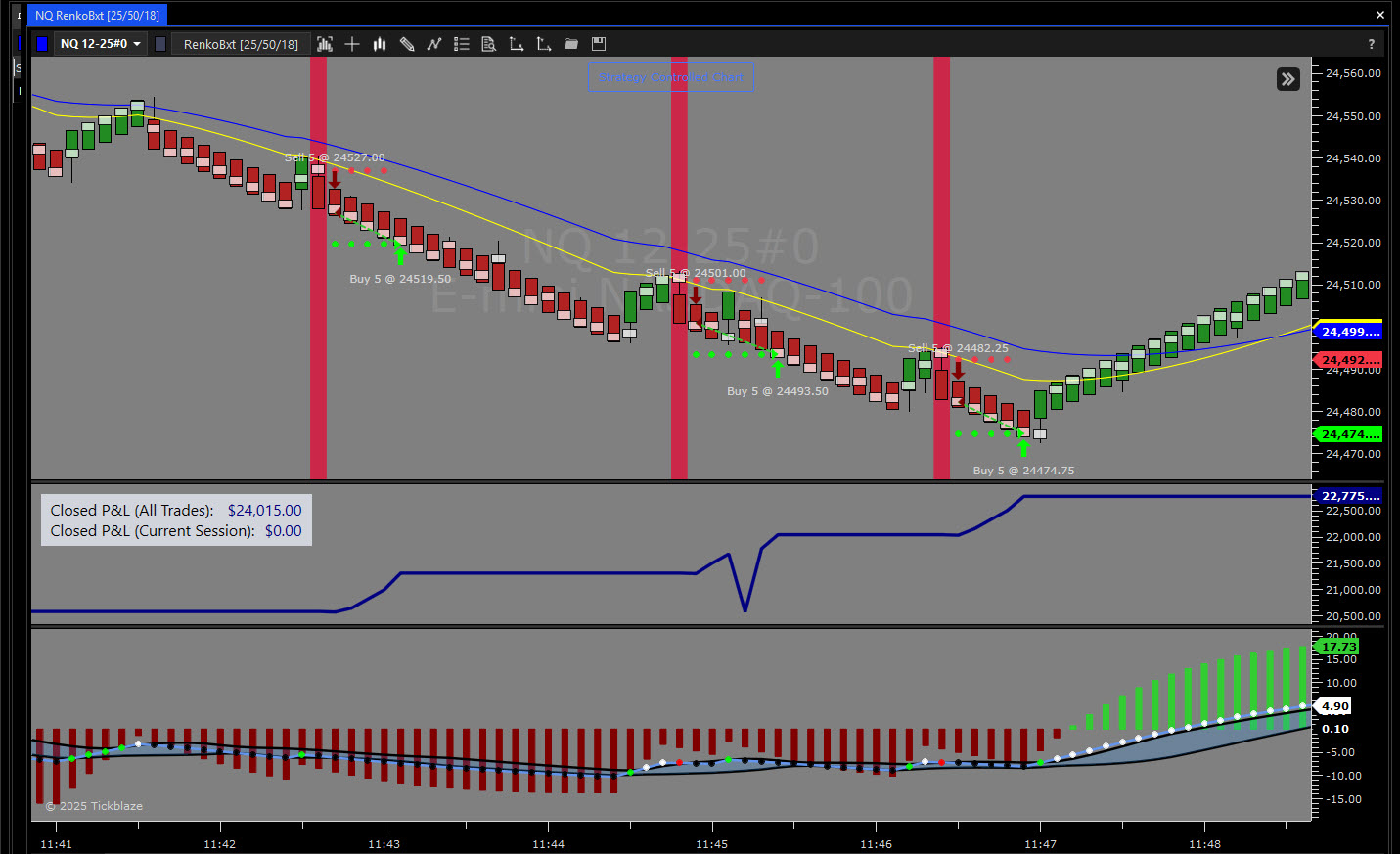Click the first axis scaling icon
Screen dimensions: 1400x854
coord(517,44)
